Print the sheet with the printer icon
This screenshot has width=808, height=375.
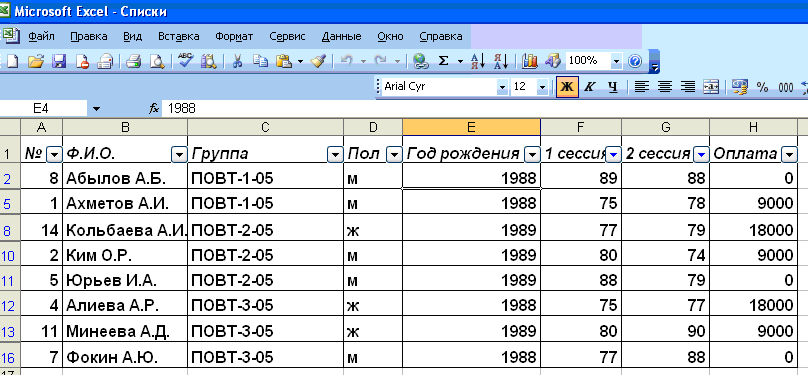pos(133,62)
